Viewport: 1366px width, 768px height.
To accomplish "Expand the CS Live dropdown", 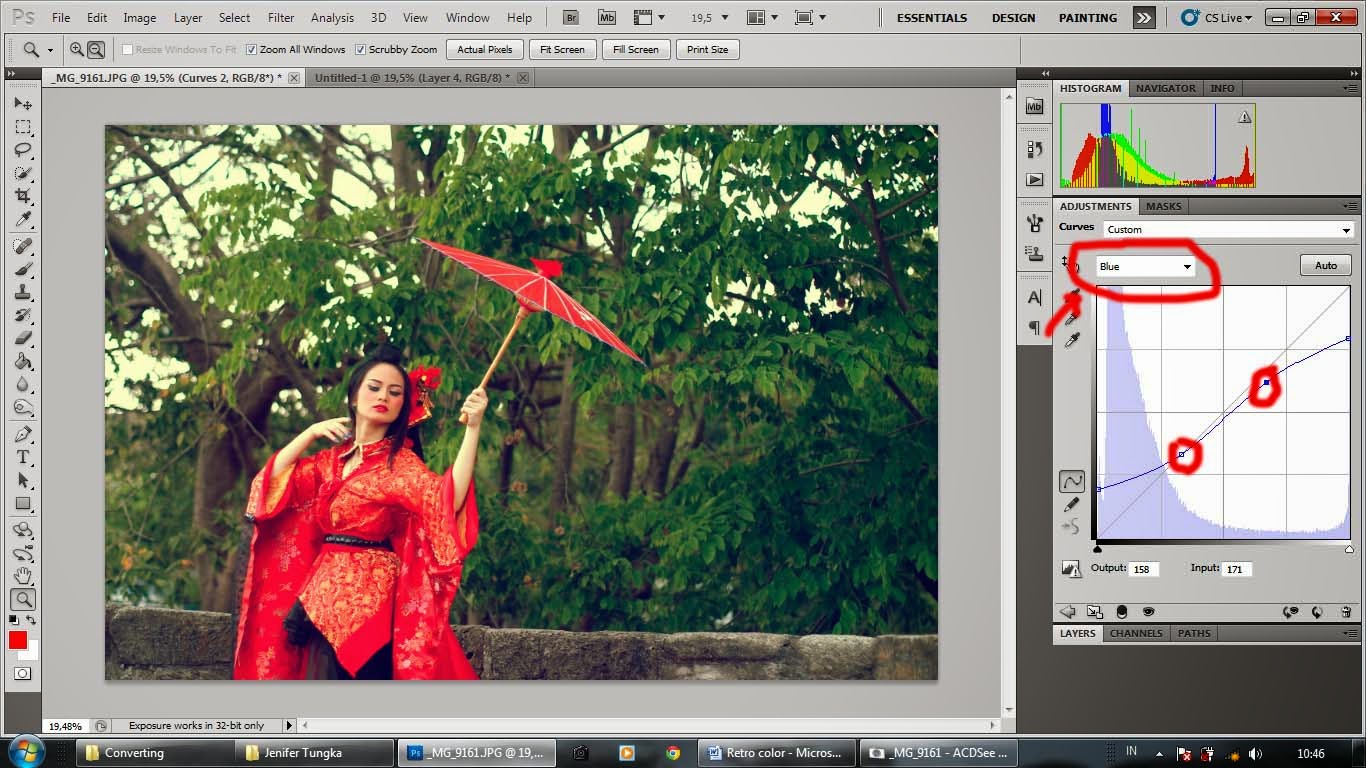I will tap(1216, 18).
